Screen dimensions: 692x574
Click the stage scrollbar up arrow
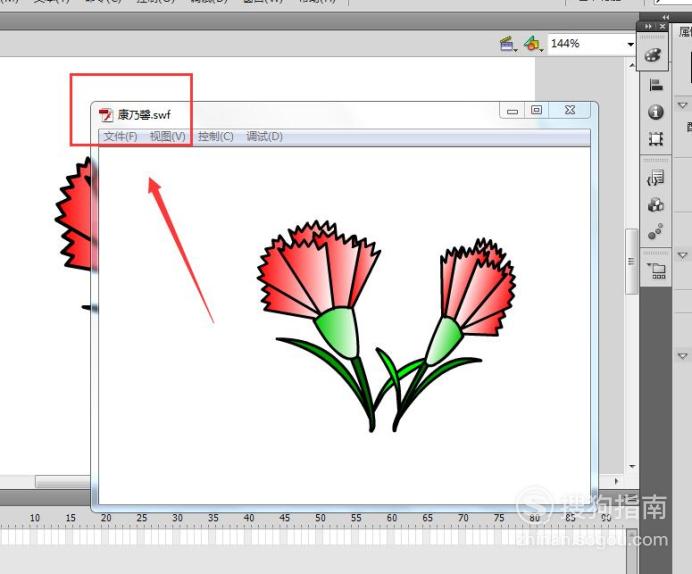pos(632,65)
